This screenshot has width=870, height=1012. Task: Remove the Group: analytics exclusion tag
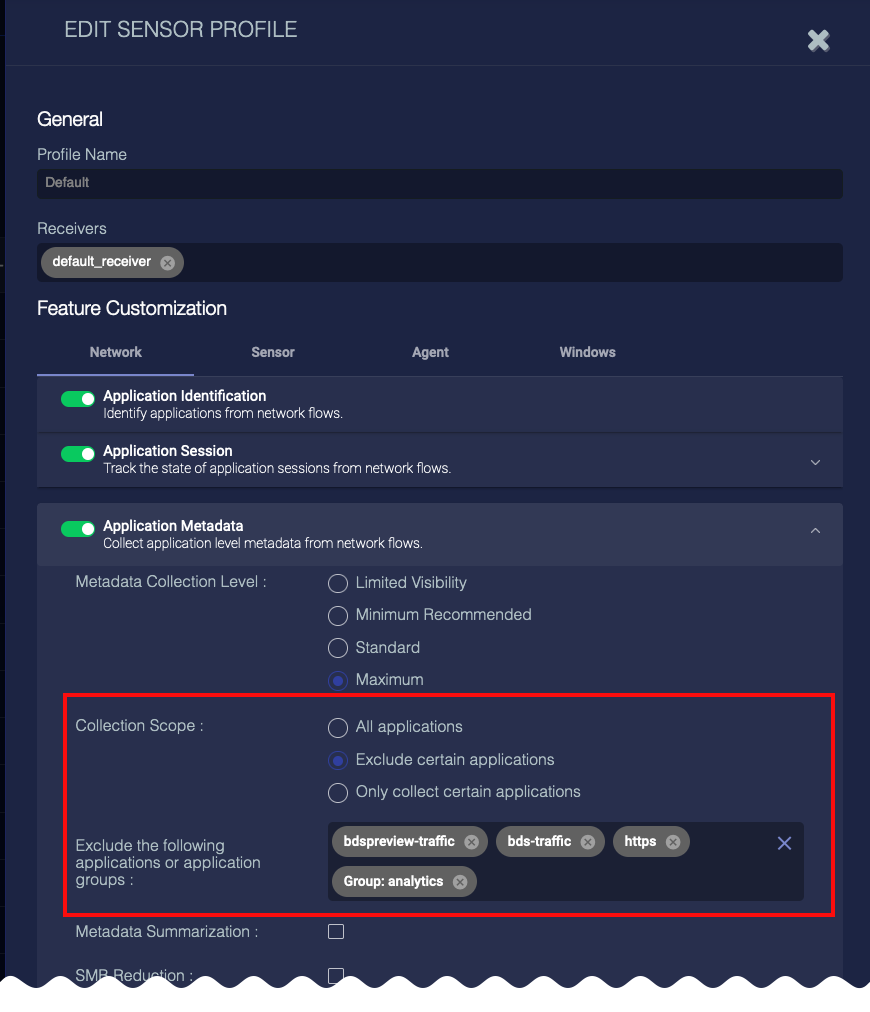[x=459, y=881]
